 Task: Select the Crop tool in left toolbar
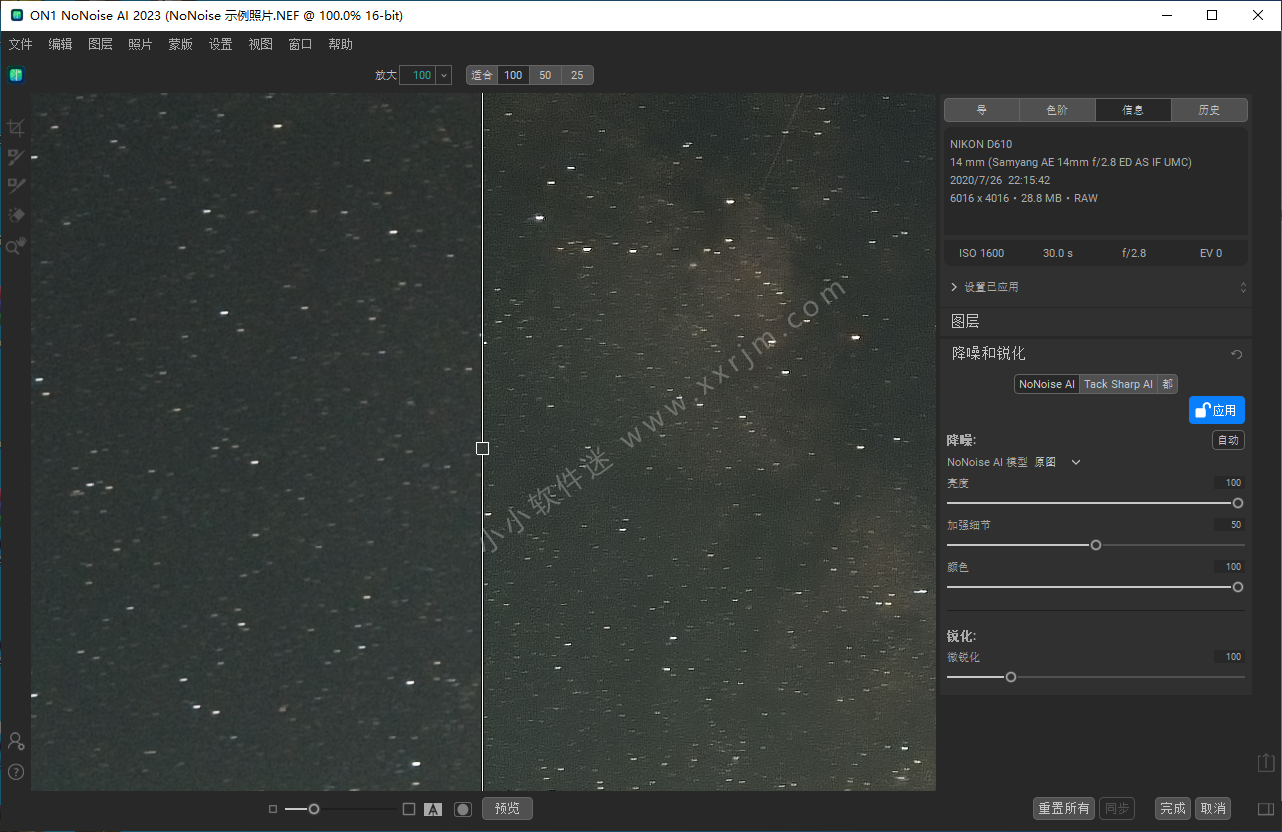[x=15, y=127]
